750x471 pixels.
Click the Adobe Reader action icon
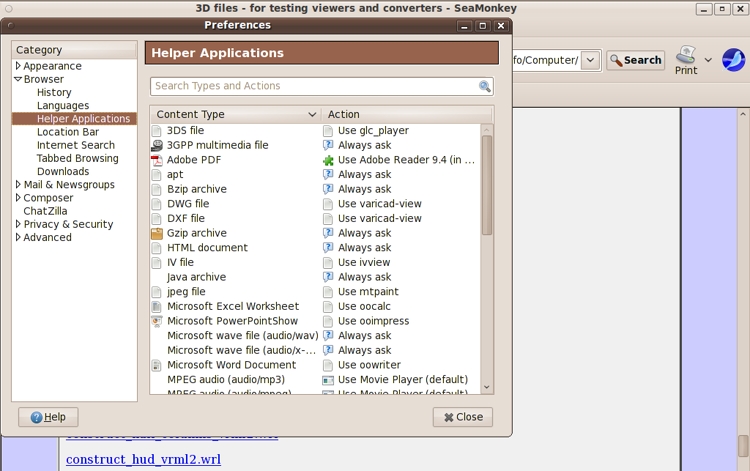point(328,160)
